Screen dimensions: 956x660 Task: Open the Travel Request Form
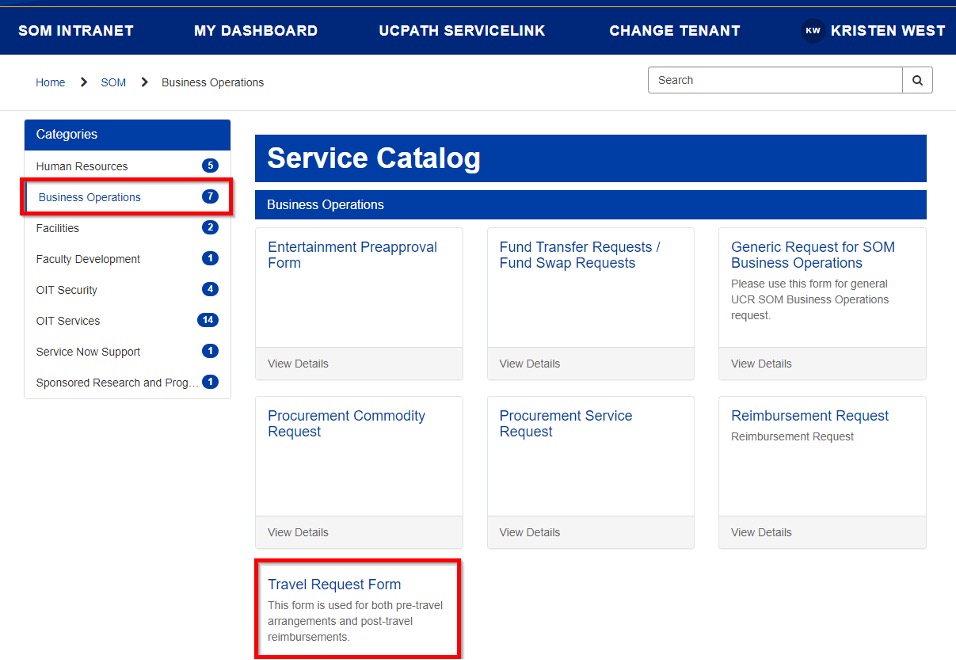coord(334,585)
